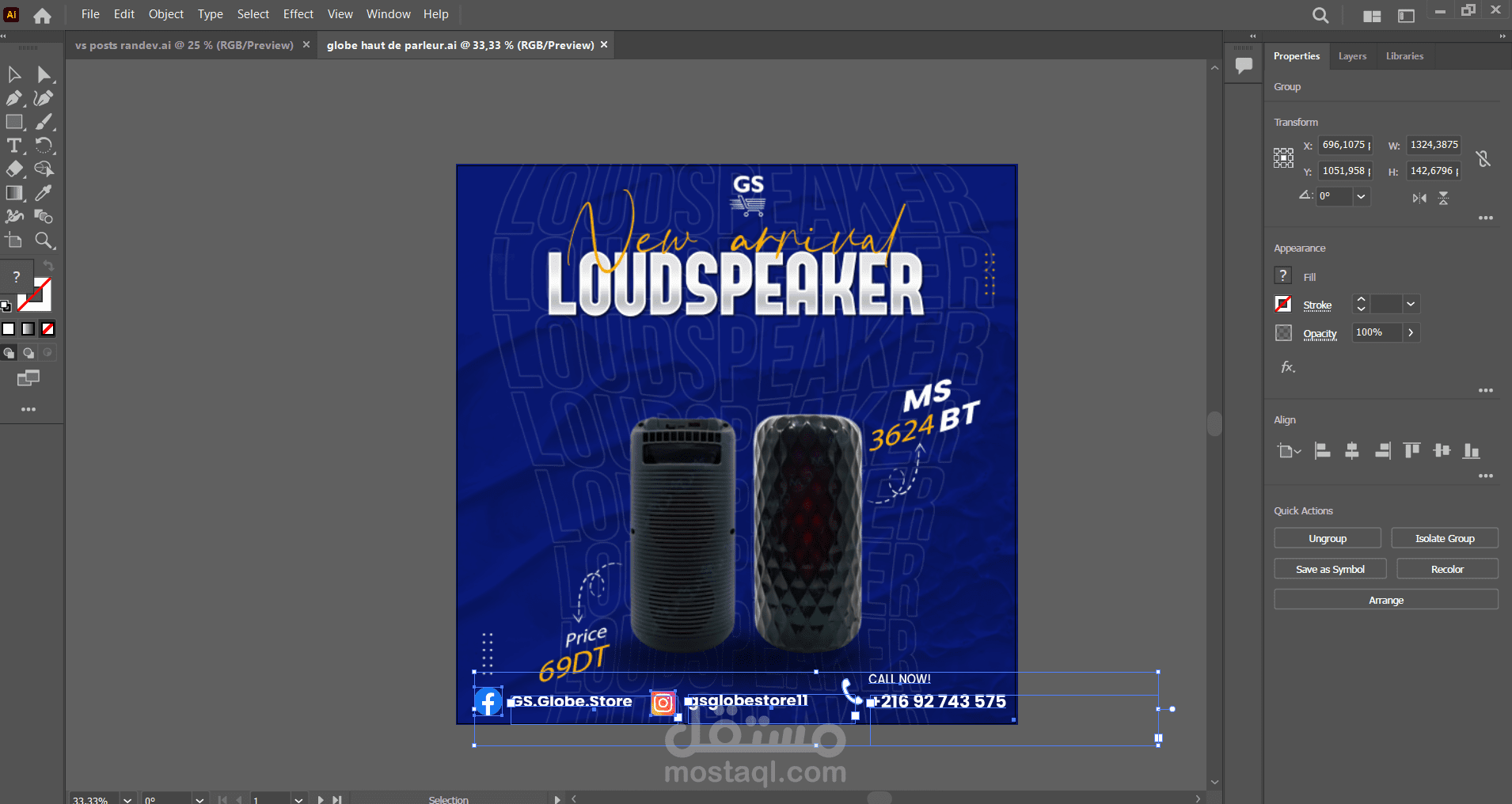Image resolution: width=1512 pixels, height=804 pixels.
Task: Select the Gradient tool
Action: pos(14,193)
